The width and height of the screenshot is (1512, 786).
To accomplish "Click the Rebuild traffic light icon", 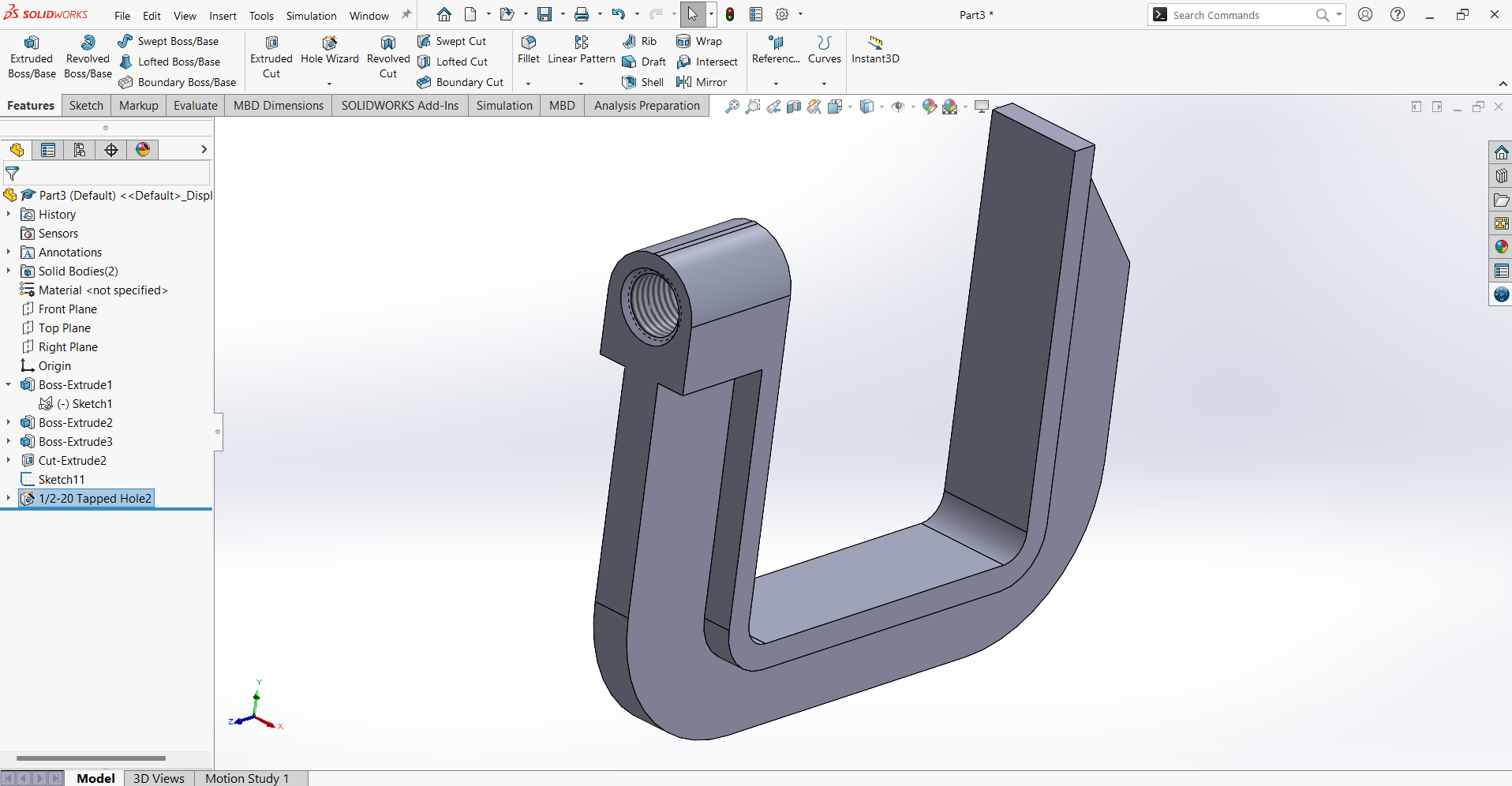I will click(730, 14).
